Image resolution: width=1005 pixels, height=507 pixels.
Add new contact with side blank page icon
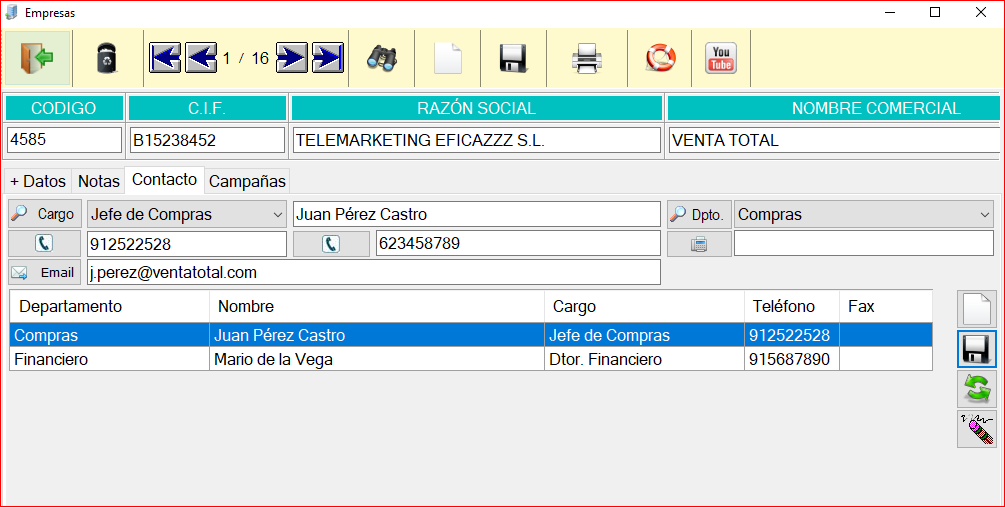(977, 309)
